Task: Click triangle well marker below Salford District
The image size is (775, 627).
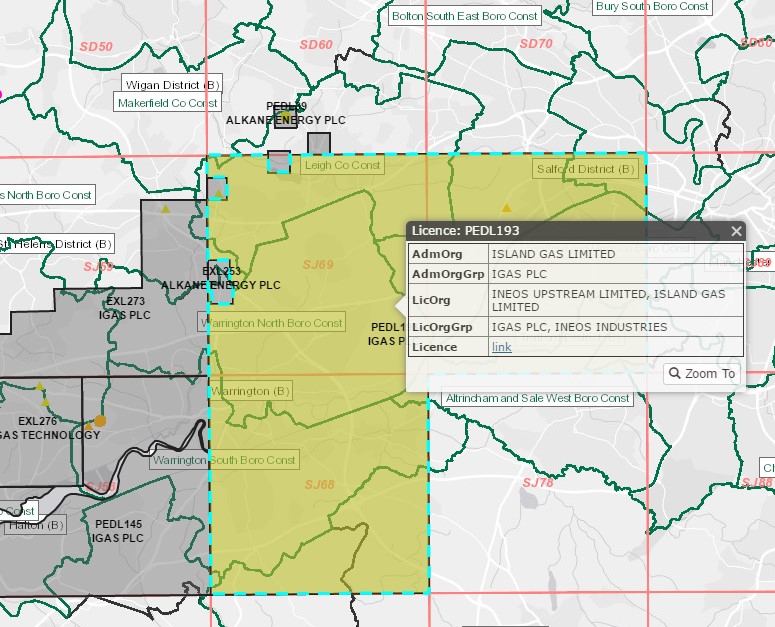Action: tap(506, 208)
